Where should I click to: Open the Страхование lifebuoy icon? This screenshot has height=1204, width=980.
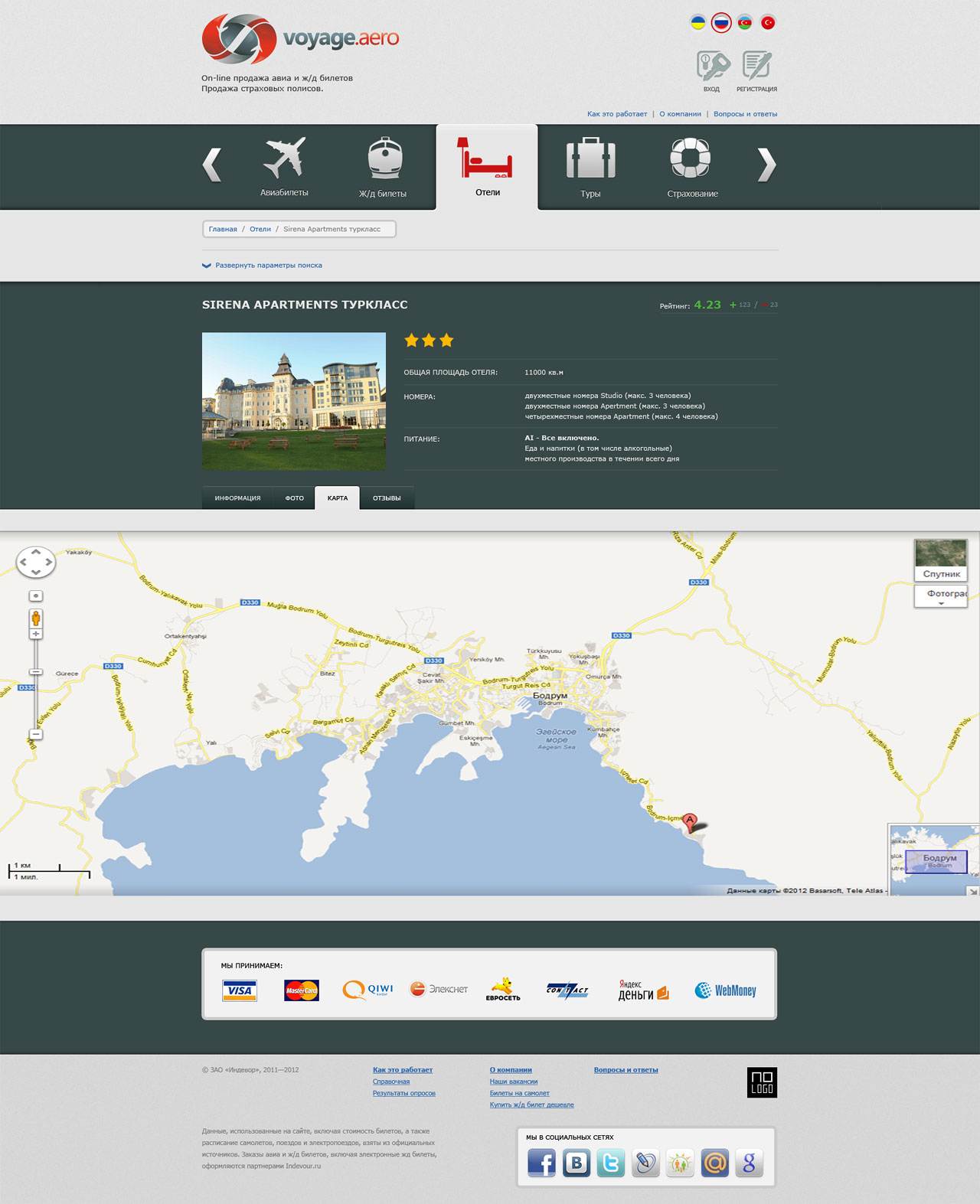click(691, 158)
